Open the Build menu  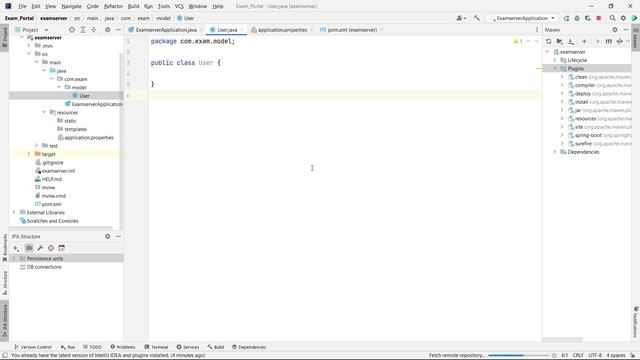[x=133, y=7]
